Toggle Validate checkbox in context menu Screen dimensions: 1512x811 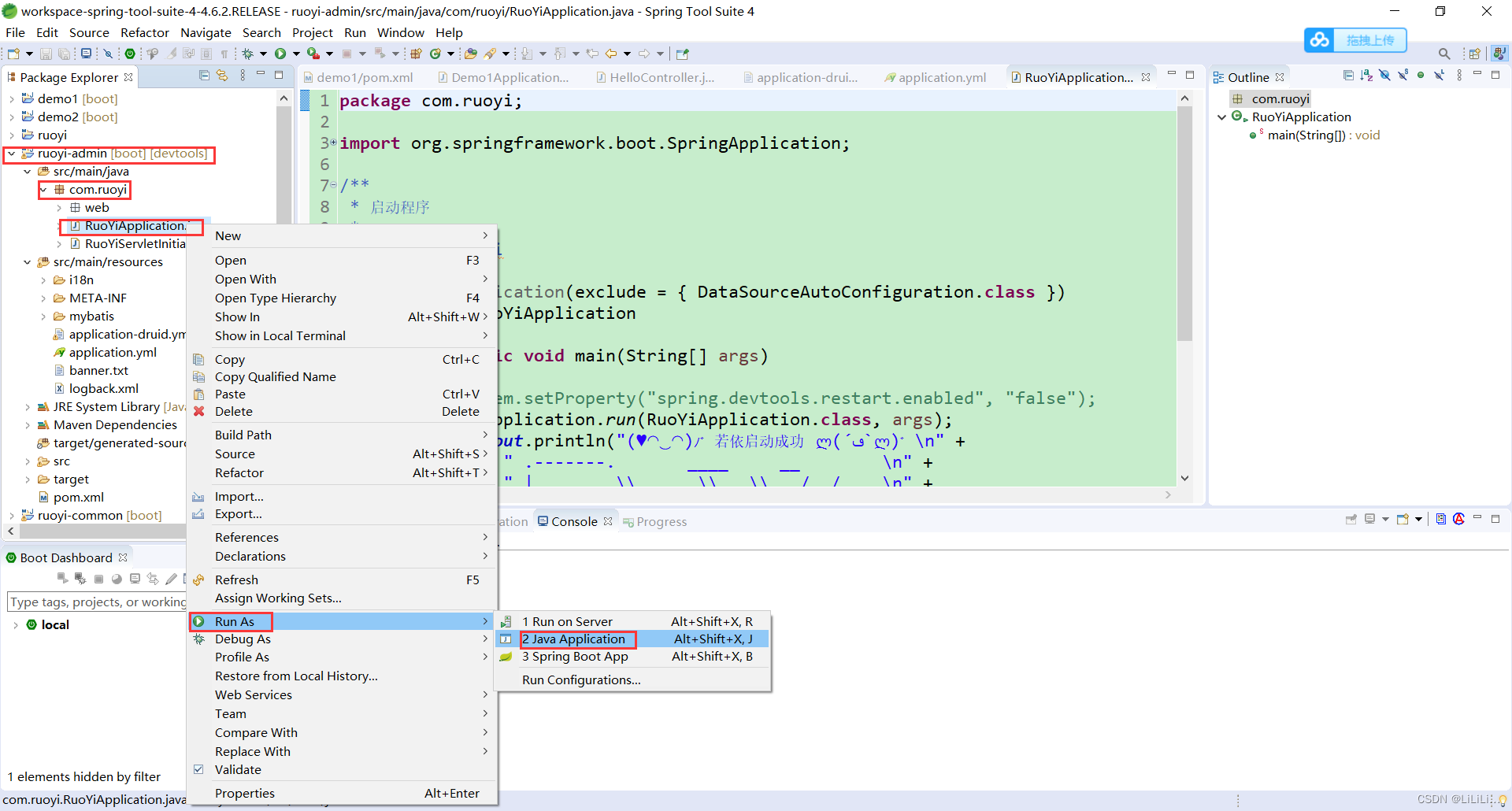pos(198,769)
